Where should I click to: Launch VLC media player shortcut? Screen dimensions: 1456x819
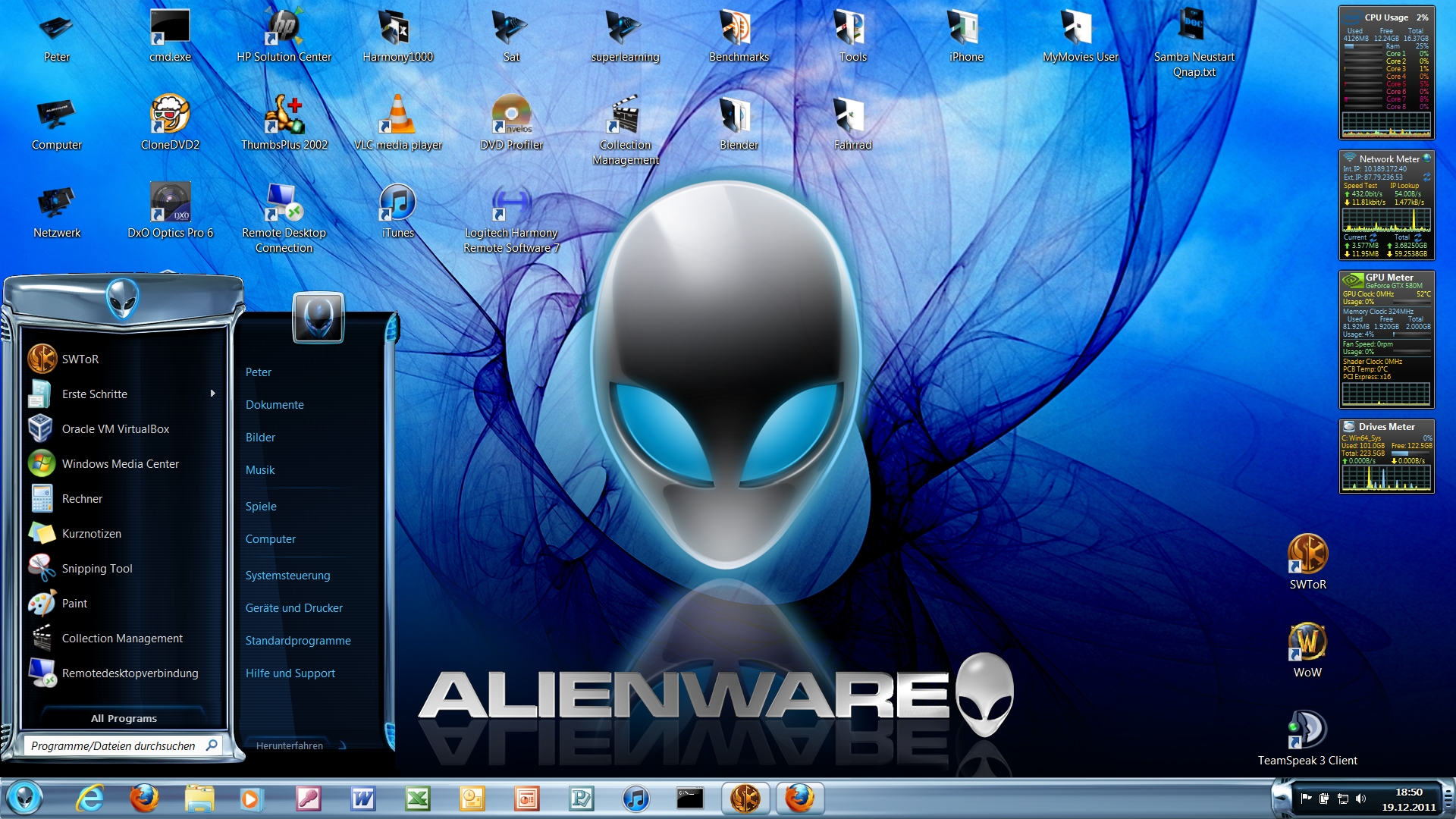(x=397, y=124)
